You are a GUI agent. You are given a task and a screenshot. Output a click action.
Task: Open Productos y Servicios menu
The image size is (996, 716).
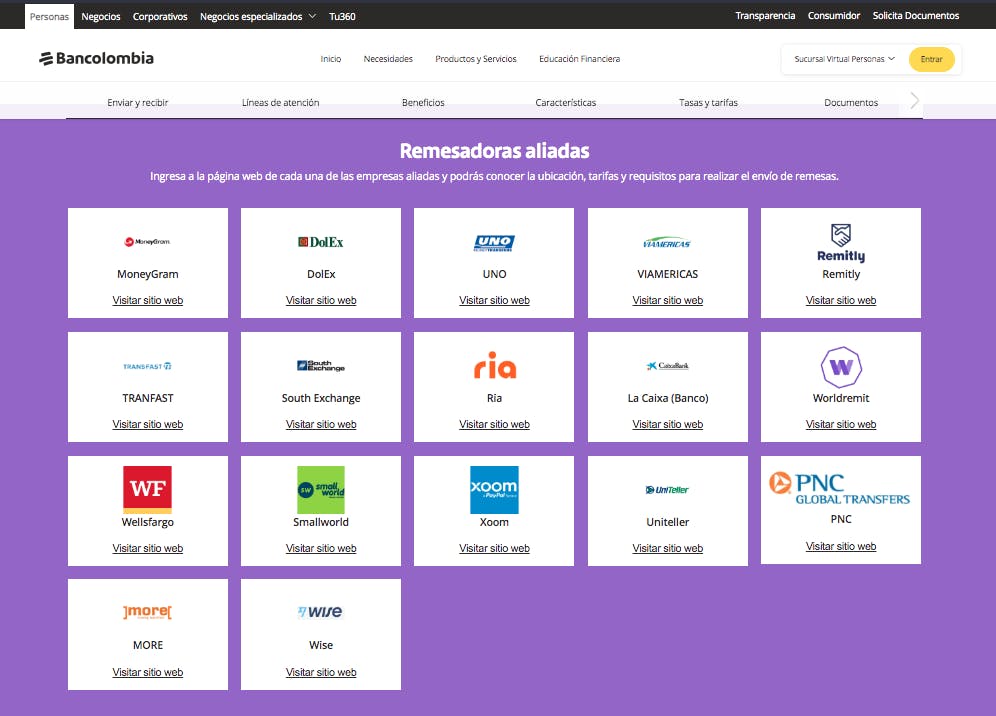click(476, 59)
